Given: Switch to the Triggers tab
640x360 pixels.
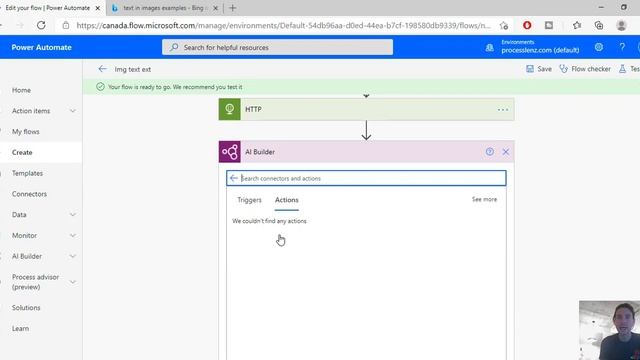Looking at the screenshot, I should pos(249,200).
